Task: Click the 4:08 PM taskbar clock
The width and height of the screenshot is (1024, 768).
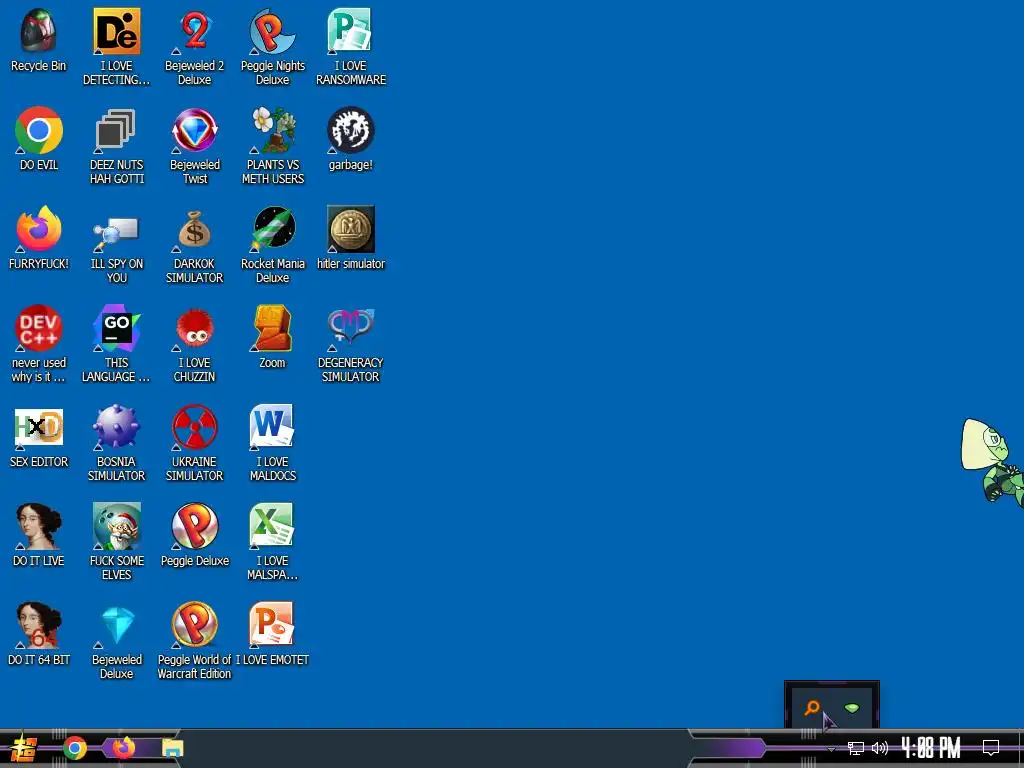Action: (x=931, y=748)
